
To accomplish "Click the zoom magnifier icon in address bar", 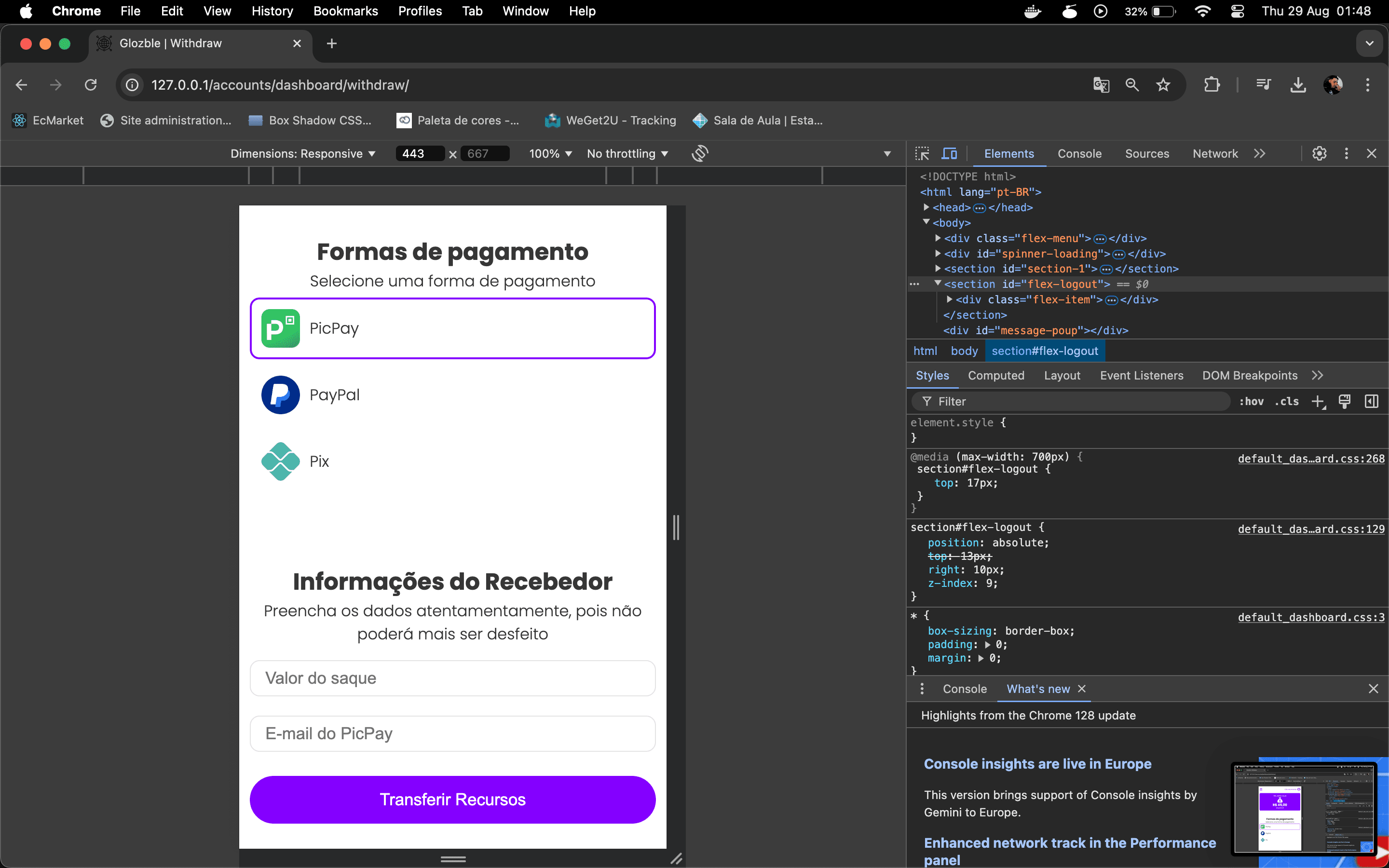I will [1132, 85].
